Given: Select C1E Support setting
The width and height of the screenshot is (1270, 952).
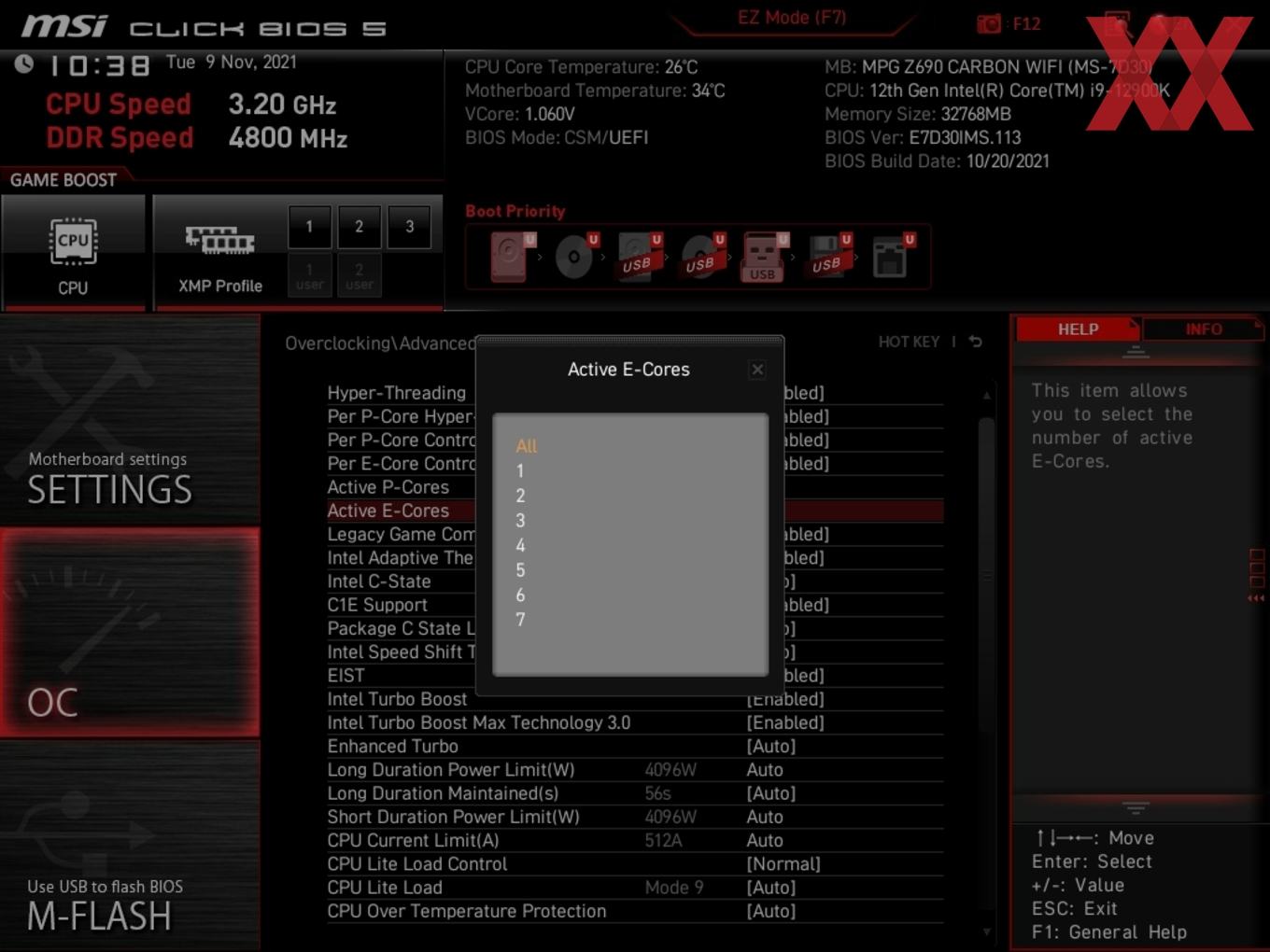Looking at the screenshot, I should tap(377, 605).
